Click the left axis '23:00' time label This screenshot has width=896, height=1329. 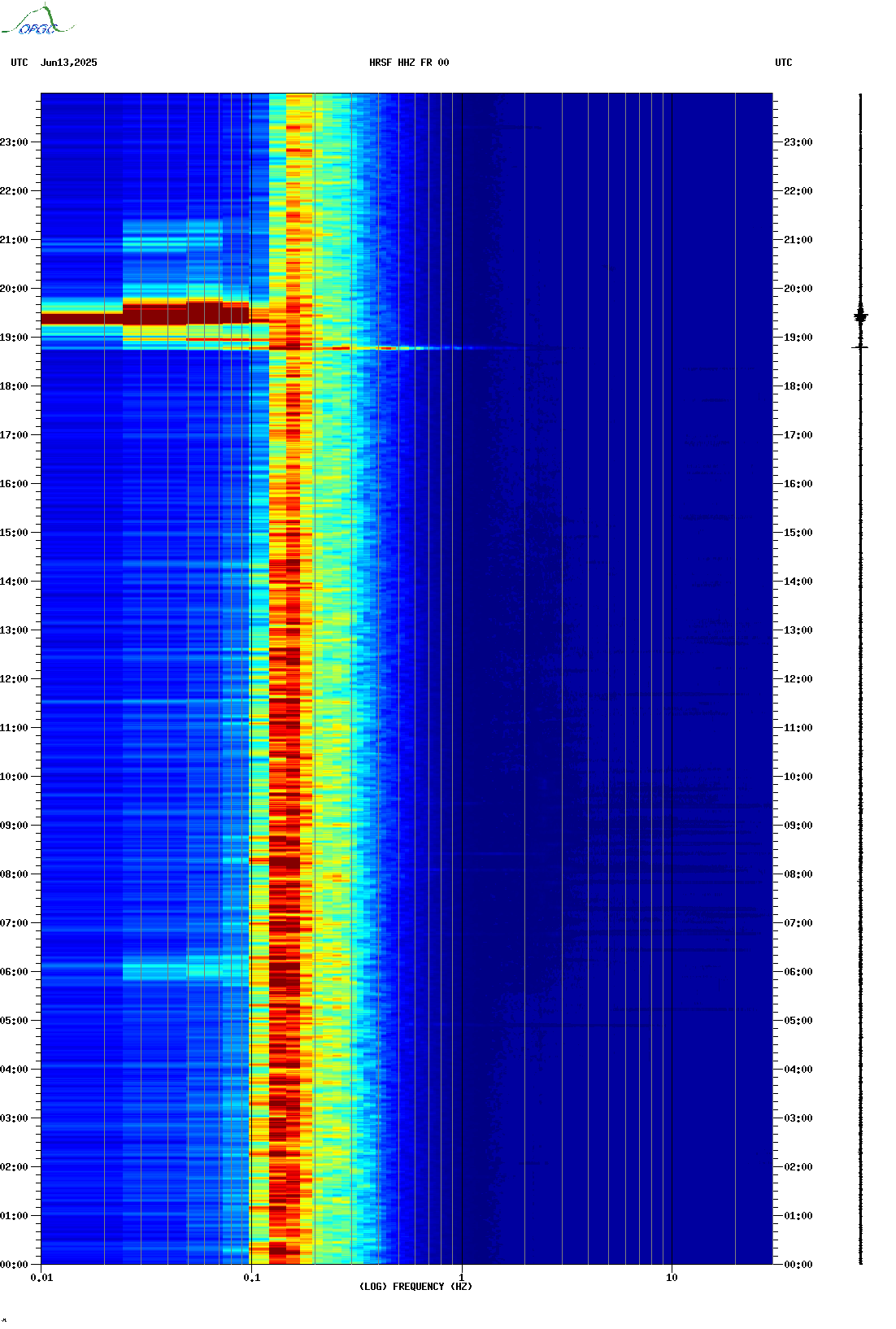click(14, 142)
